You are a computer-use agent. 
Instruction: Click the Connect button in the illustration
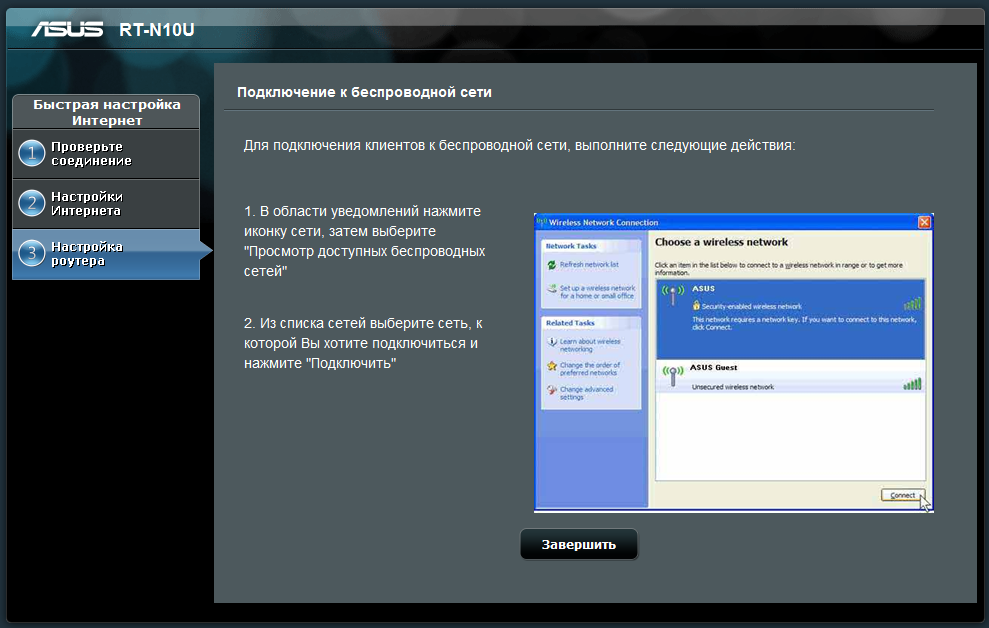coord(903,495)
